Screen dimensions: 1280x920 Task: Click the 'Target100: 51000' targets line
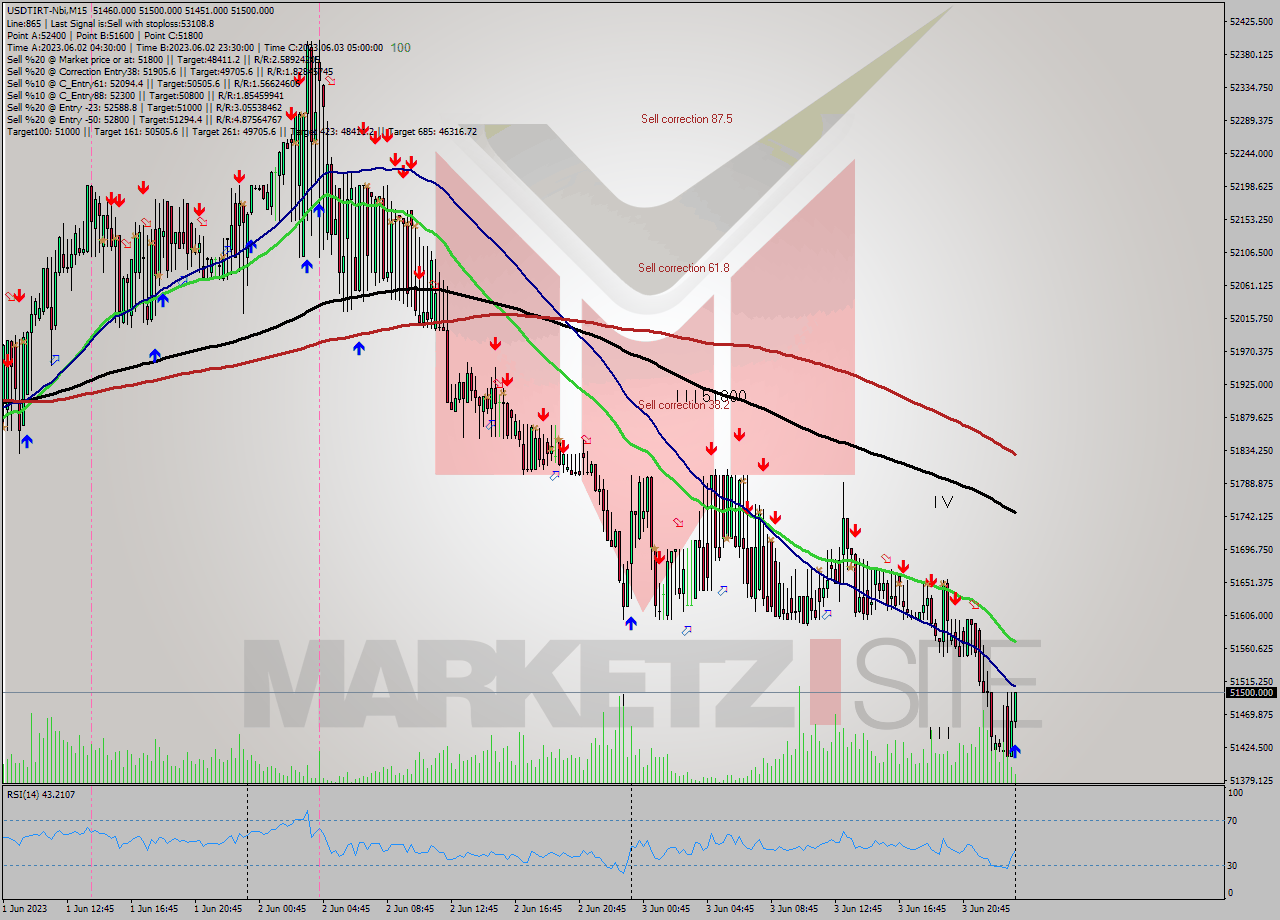click(x=241, y=131)
